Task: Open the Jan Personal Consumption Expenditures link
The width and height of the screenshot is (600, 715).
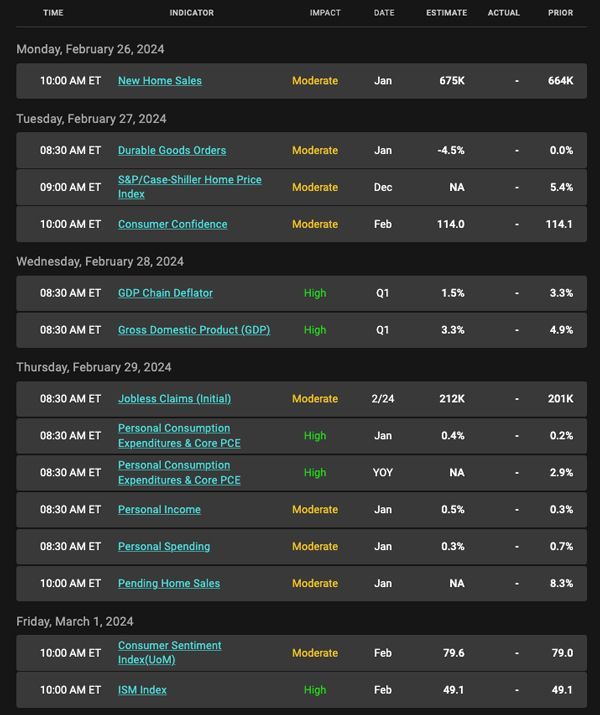Action: [179, 436]
